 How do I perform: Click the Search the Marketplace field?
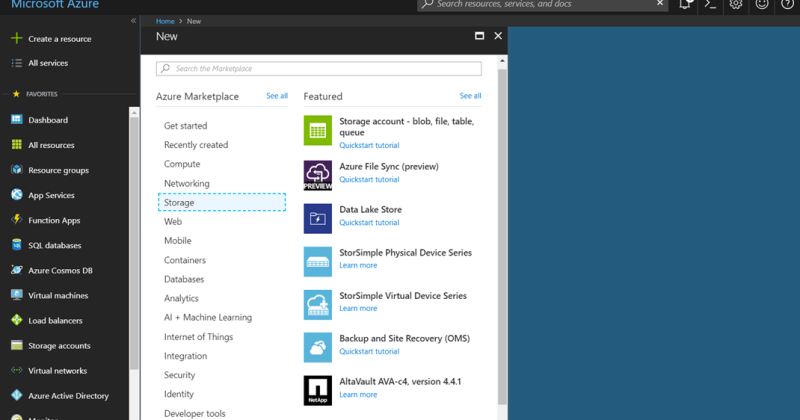tap(319, 69)
